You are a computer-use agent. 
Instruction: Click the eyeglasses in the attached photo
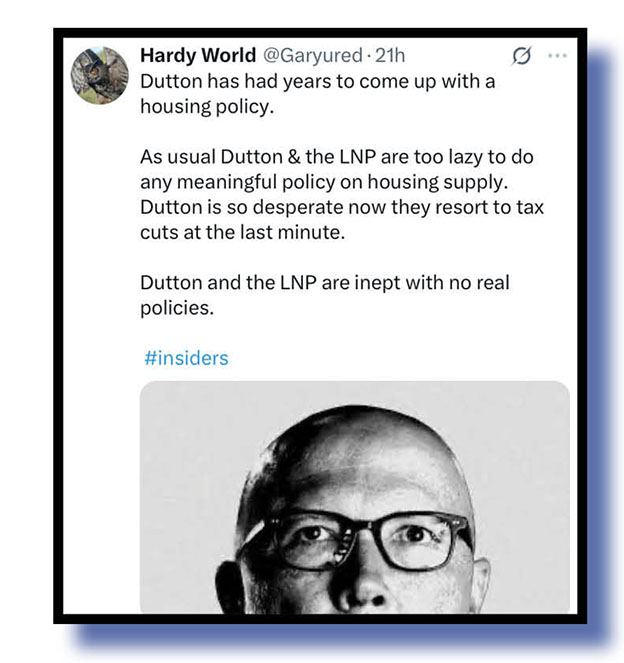pos(357,540)
